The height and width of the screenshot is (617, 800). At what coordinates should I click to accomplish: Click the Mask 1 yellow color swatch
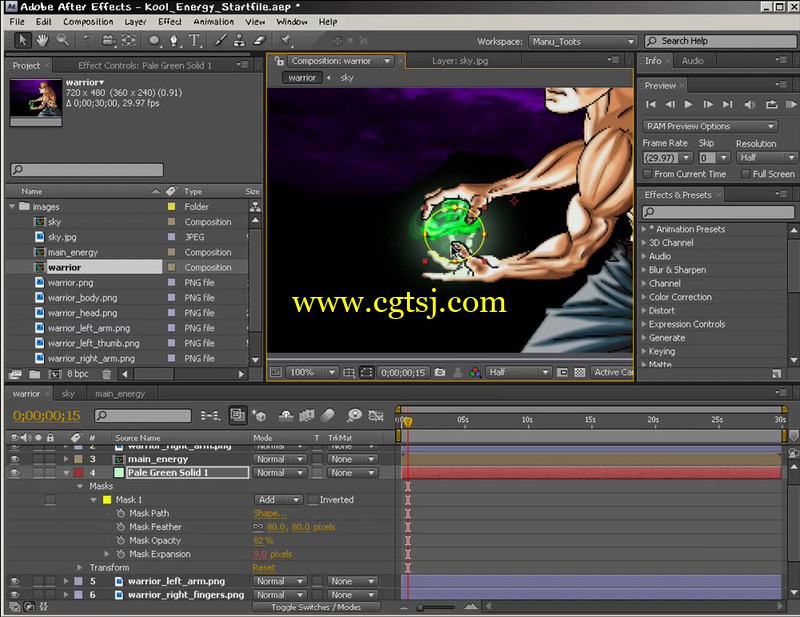click(x=107, y=500)
